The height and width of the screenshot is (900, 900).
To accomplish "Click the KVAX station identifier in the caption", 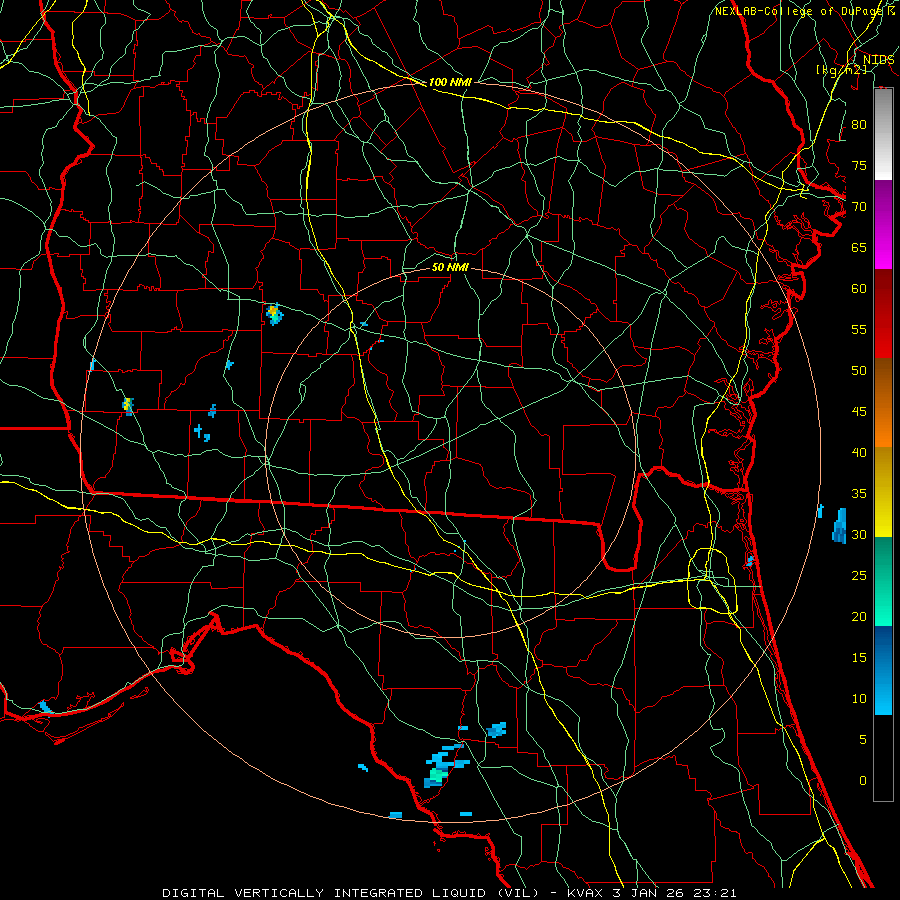I will pos(587,893).
